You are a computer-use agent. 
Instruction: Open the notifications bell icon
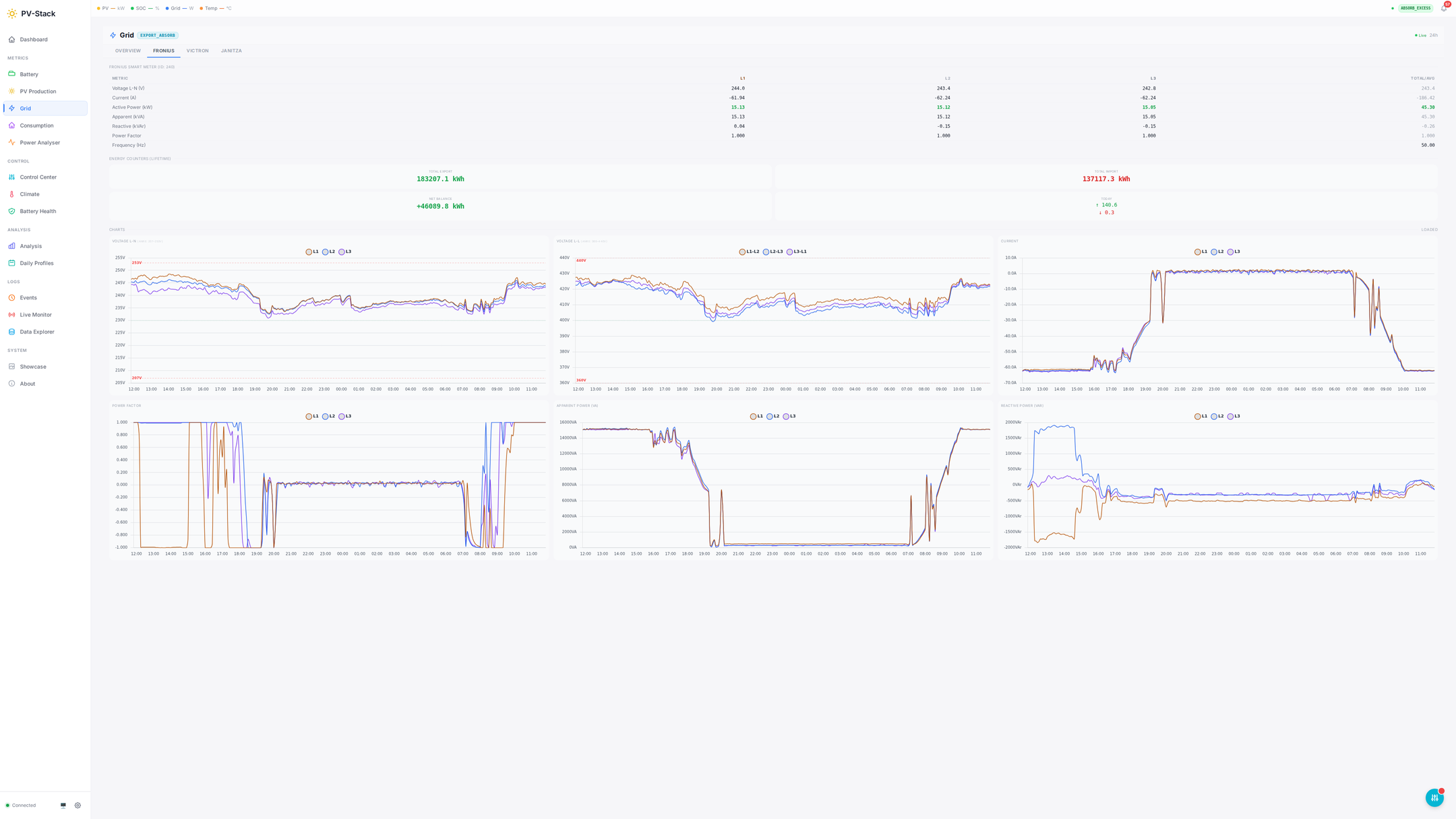click(x=1443, y=9)
